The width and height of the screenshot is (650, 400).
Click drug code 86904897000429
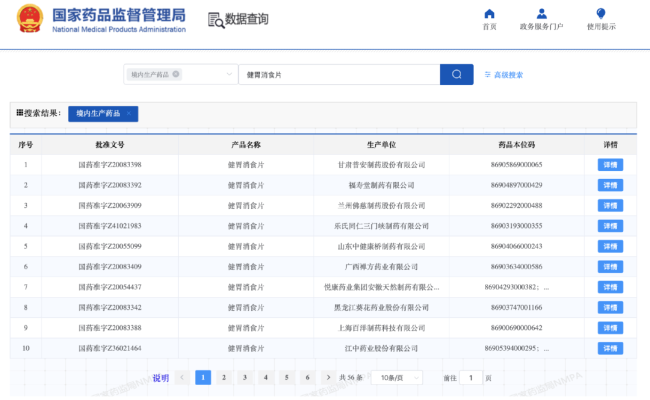517,185
